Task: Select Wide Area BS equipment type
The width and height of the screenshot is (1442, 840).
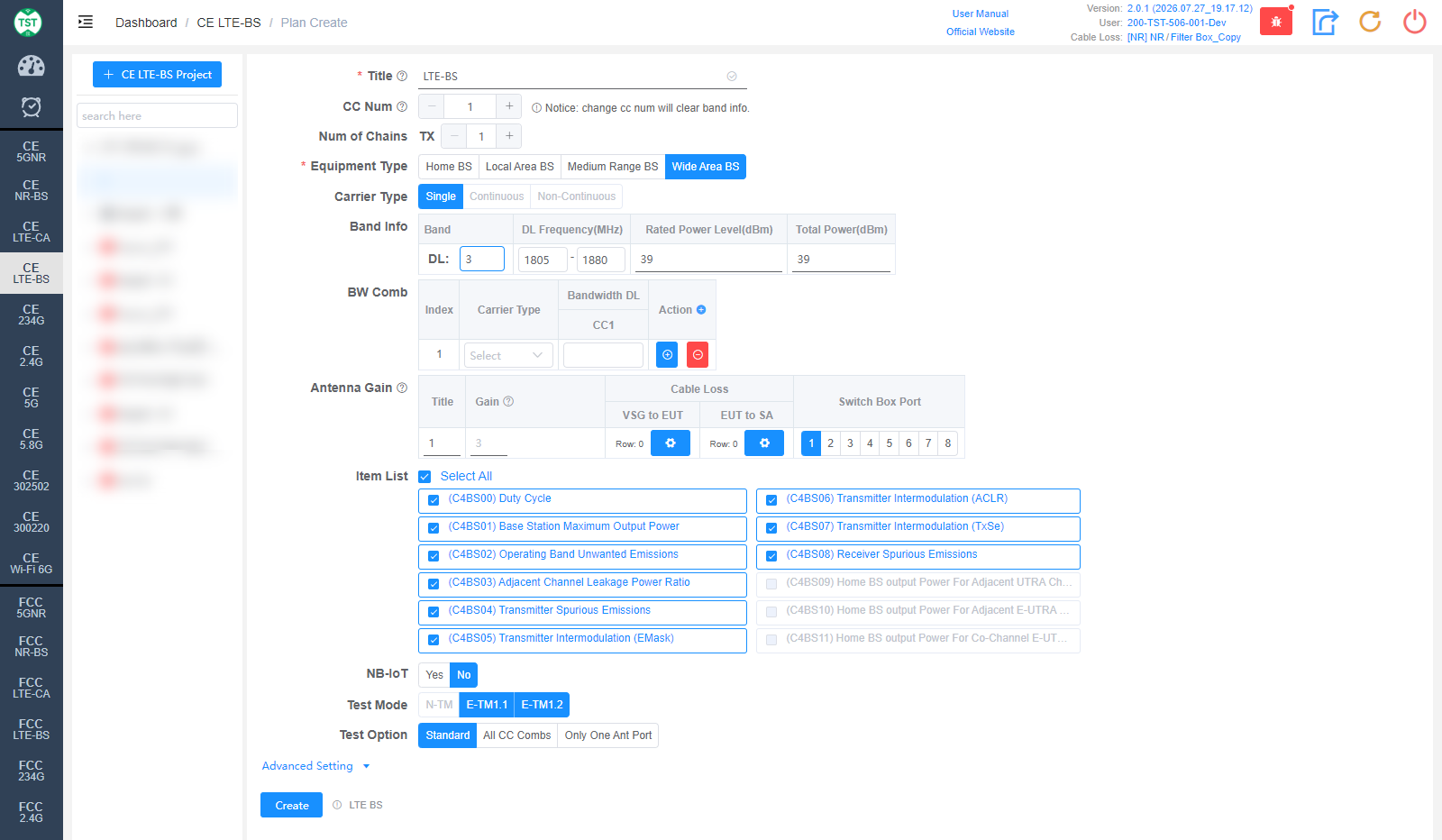Action: [706, 167]
